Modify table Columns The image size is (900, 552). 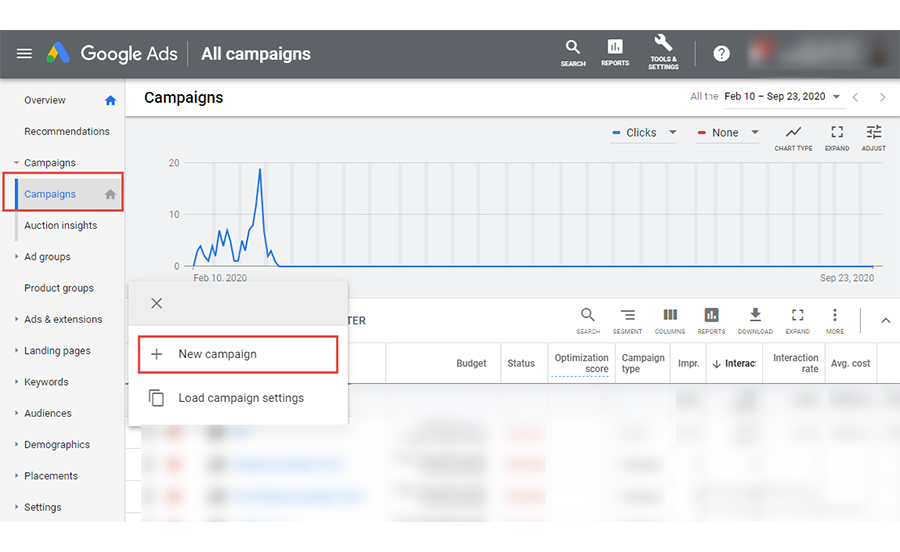[670, 321]
